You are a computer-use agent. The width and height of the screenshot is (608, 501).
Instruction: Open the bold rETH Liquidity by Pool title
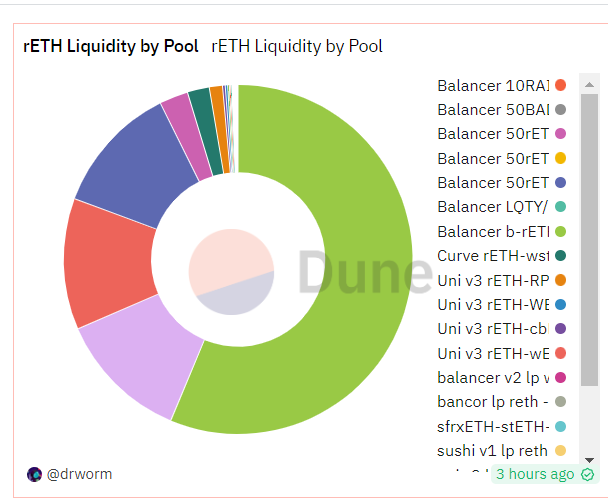pos(110,47)
